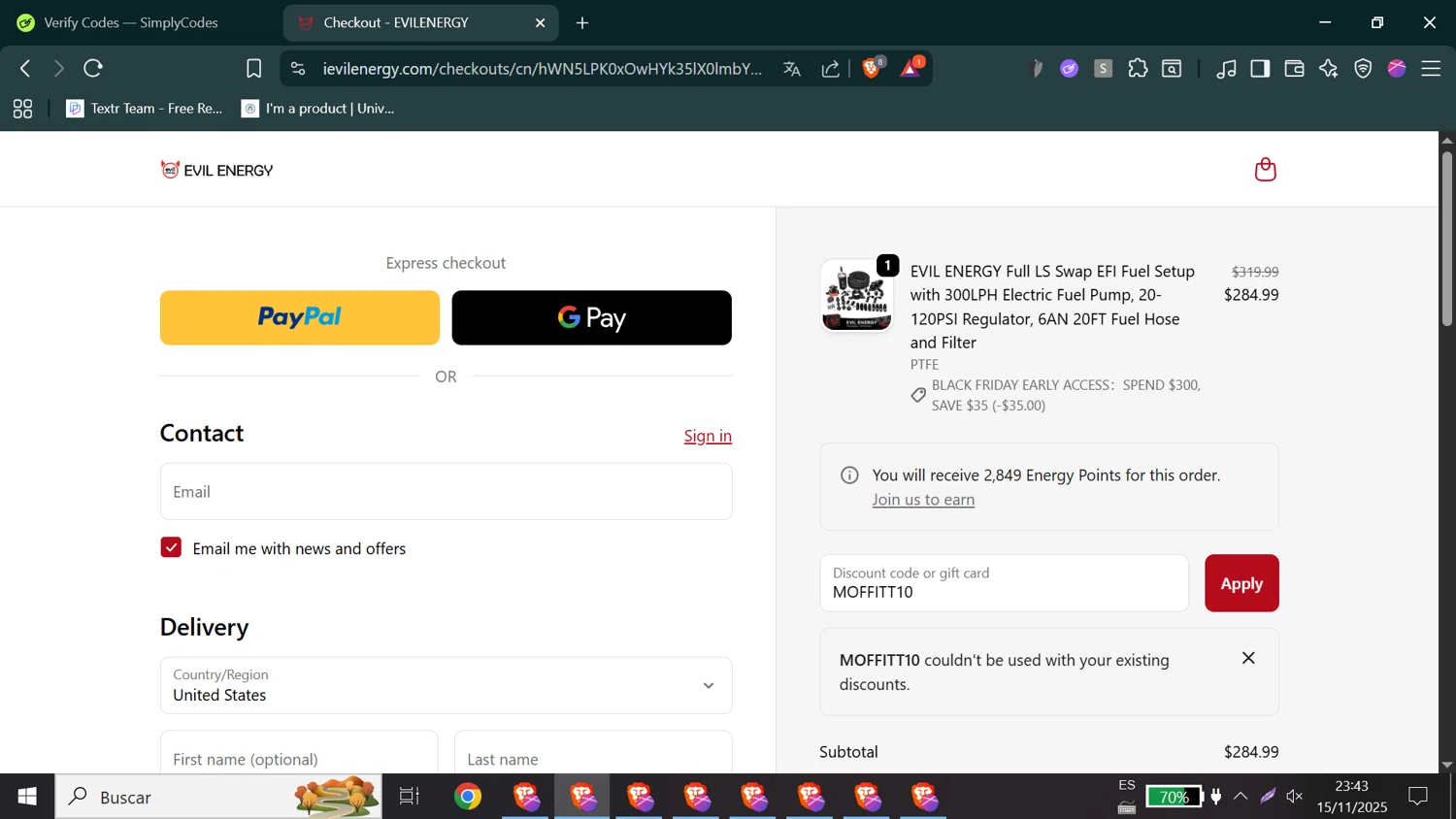Image resolution: width=1456 pixels, height=819 pixels.
Task: Click the 70% battery indicator
Action: pyautogui.click(x=1174, y=797)
